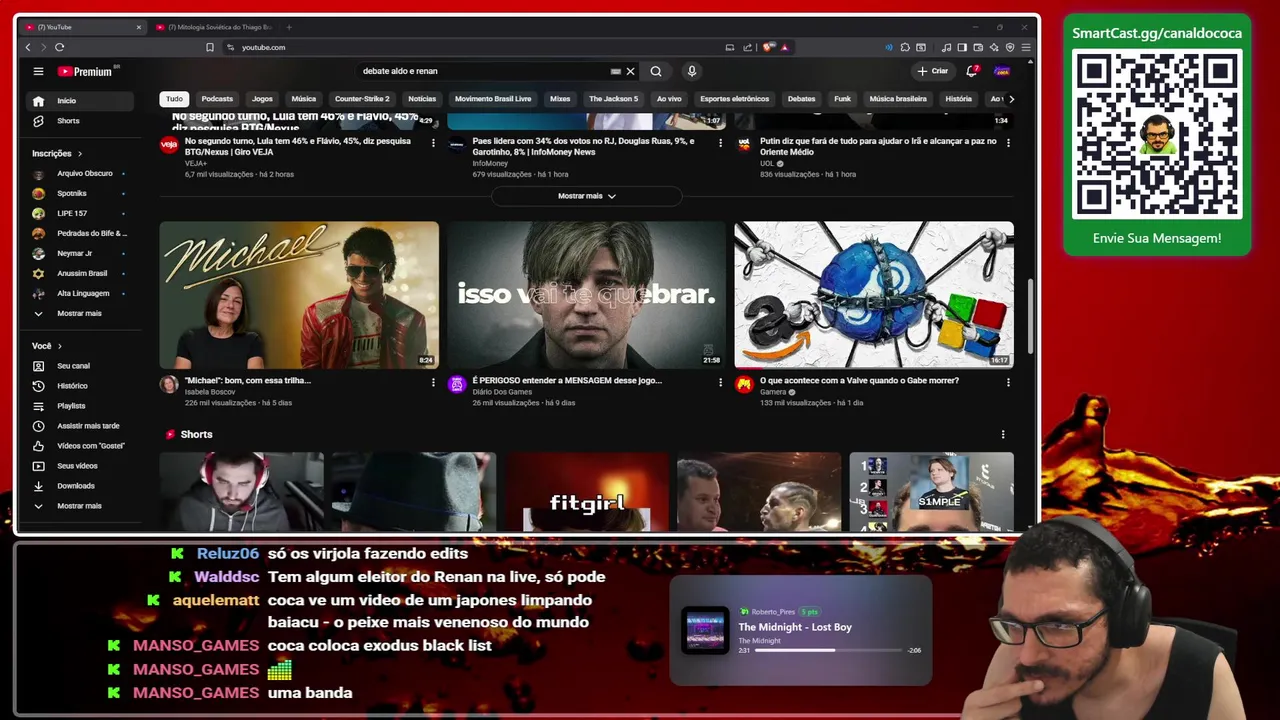This screenshot has height=720, width=1280.
Task: Open Brave Leo AI sparkle icon
Action: point(994,47)
